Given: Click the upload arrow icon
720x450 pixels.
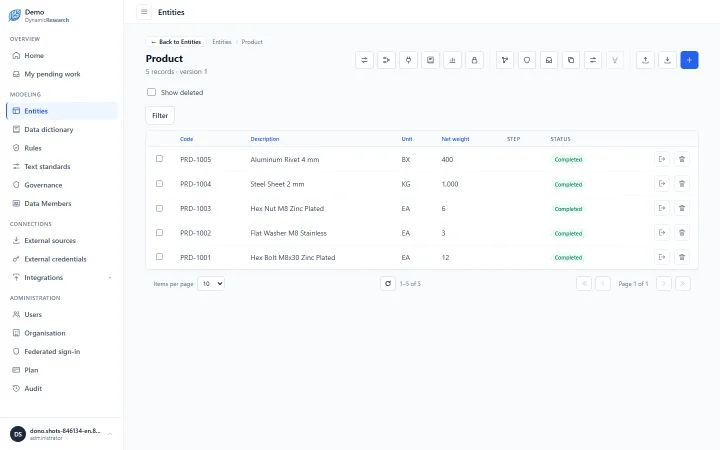Looking at the screenshot, I should [x=645, y=60].
